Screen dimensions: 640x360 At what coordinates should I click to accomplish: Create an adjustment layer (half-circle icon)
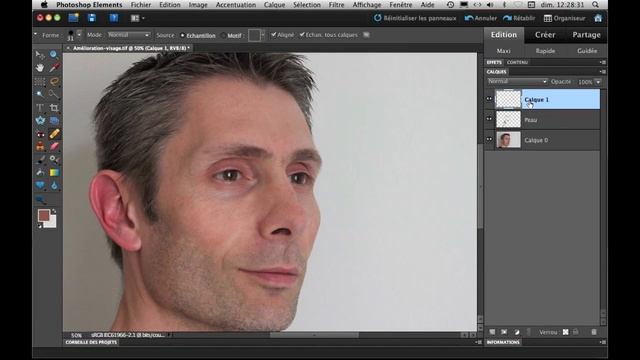517,332
